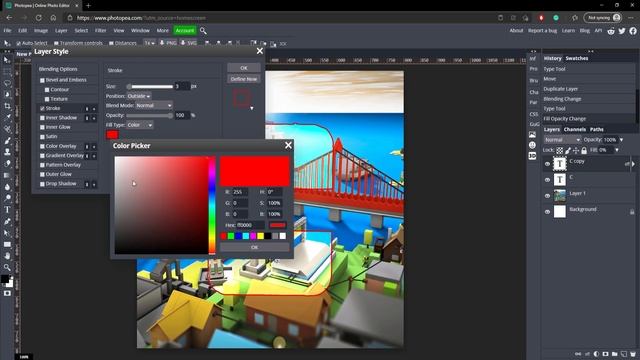Go to browser home button

click(x=53, y=18)
